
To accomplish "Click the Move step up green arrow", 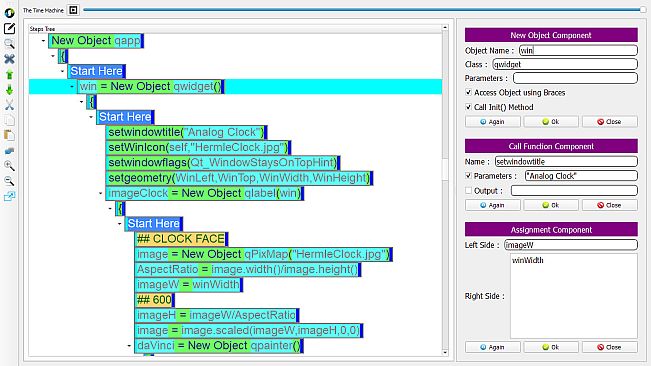I will coord(9,75).
